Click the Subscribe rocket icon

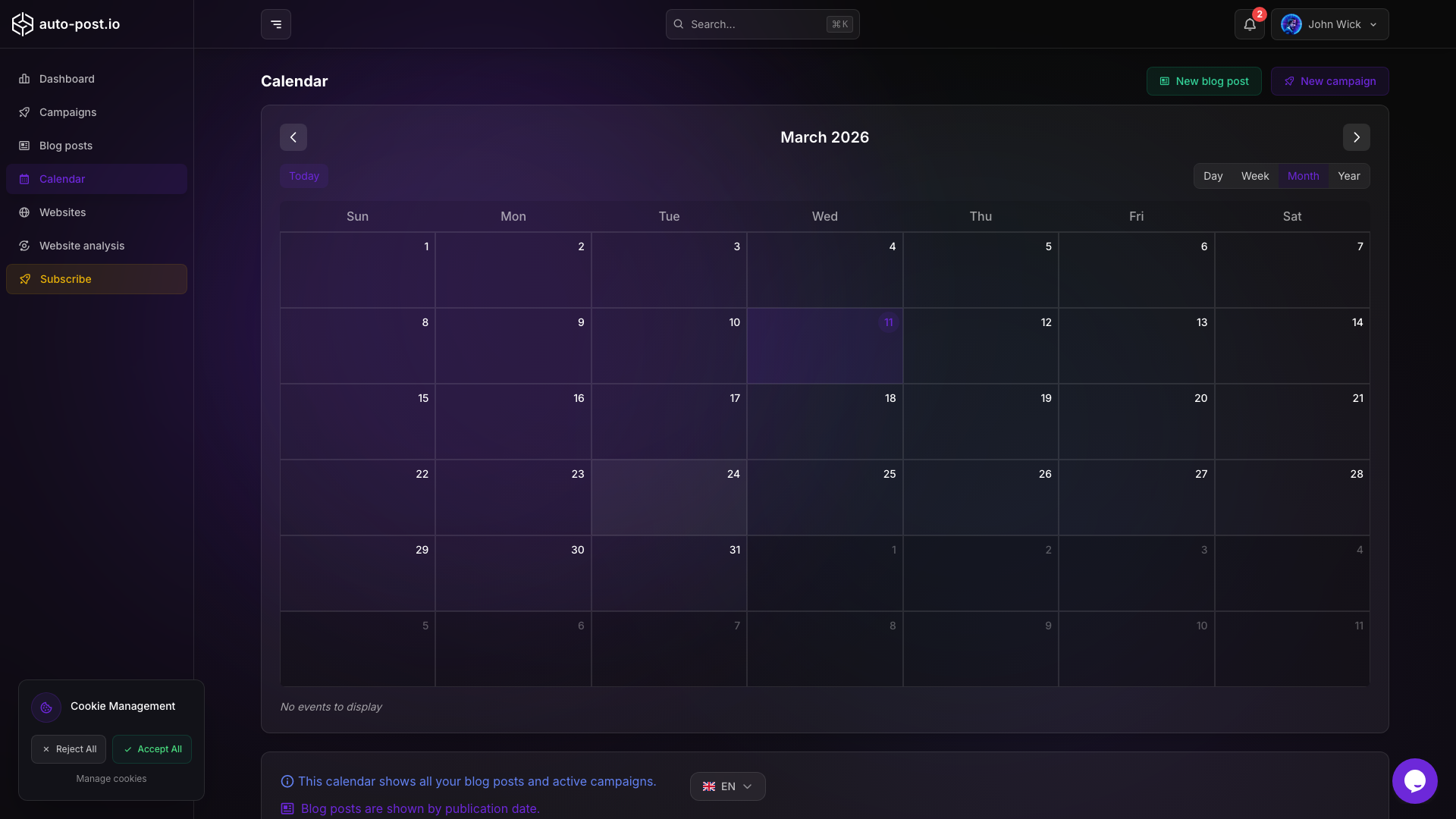pos(25,279)
